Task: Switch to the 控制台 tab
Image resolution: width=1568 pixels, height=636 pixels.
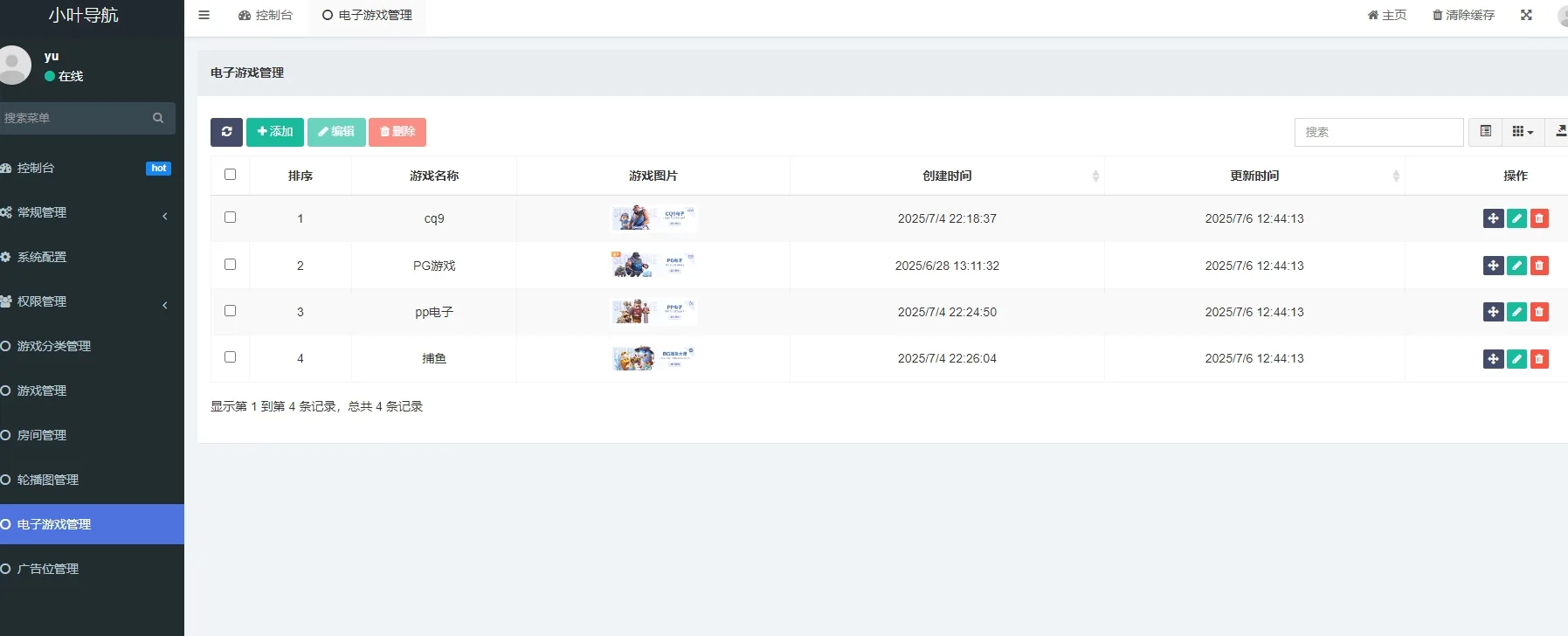Action: [266, 16]
